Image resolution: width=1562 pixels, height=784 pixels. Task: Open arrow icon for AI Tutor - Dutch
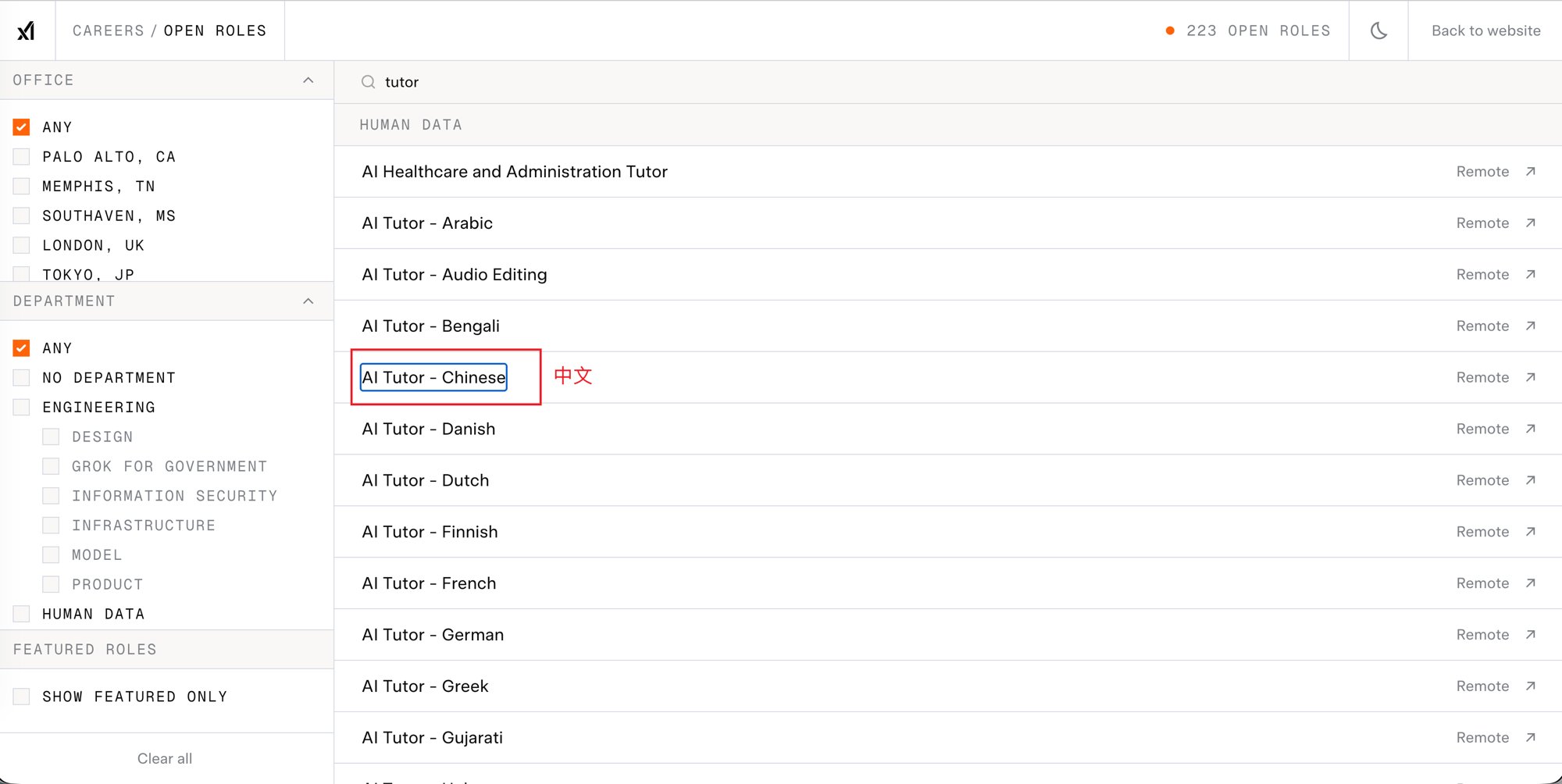(1531, 480)
